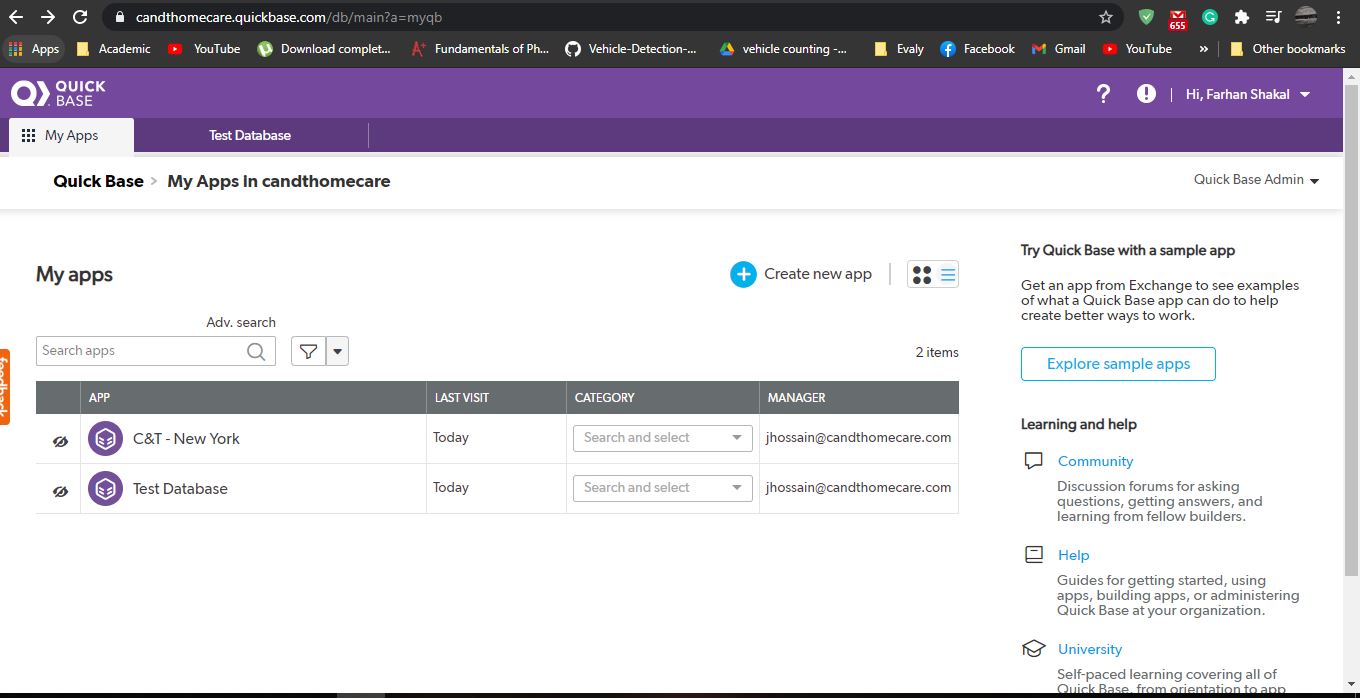1360x698 pixels.
Task: Click the orange feedback side tab
Action: click(x=4, y=386)
